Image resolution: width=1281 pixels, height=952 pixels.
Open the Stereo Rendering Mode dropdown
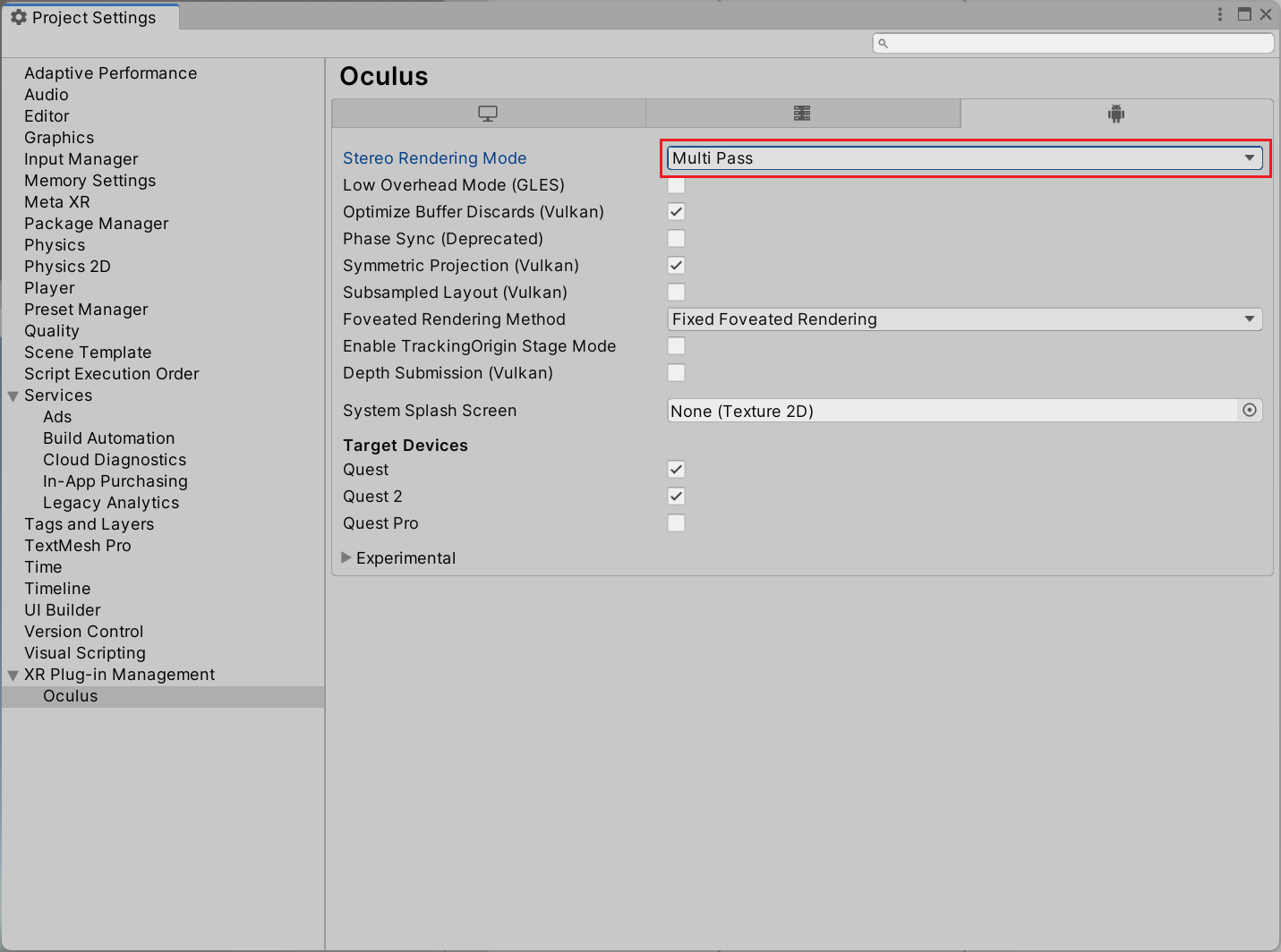pyautogui.click(x=965, y=158)
